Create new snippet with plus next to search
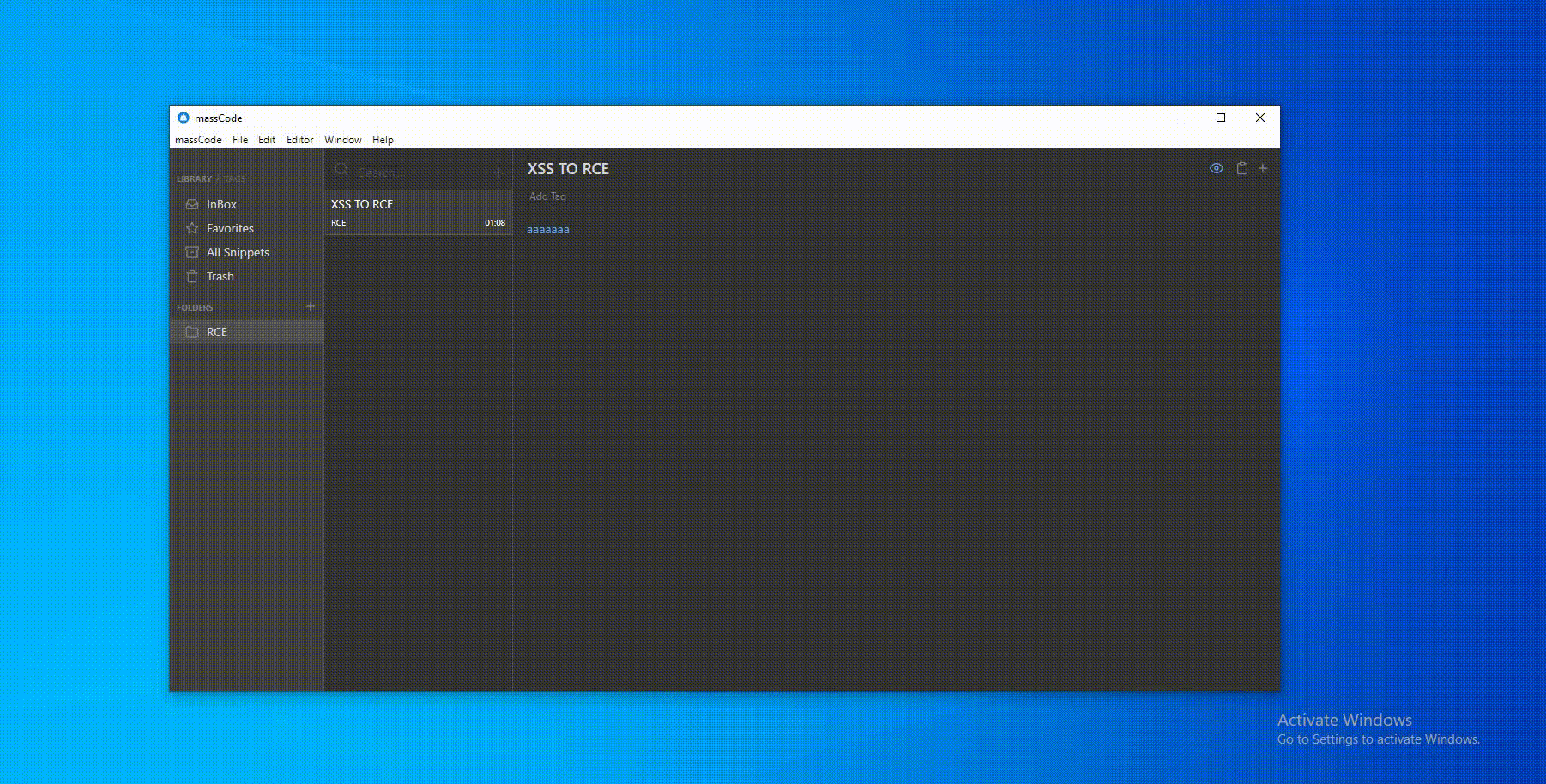Screen dimensions: 1546x784 click(x=498, y=172)
